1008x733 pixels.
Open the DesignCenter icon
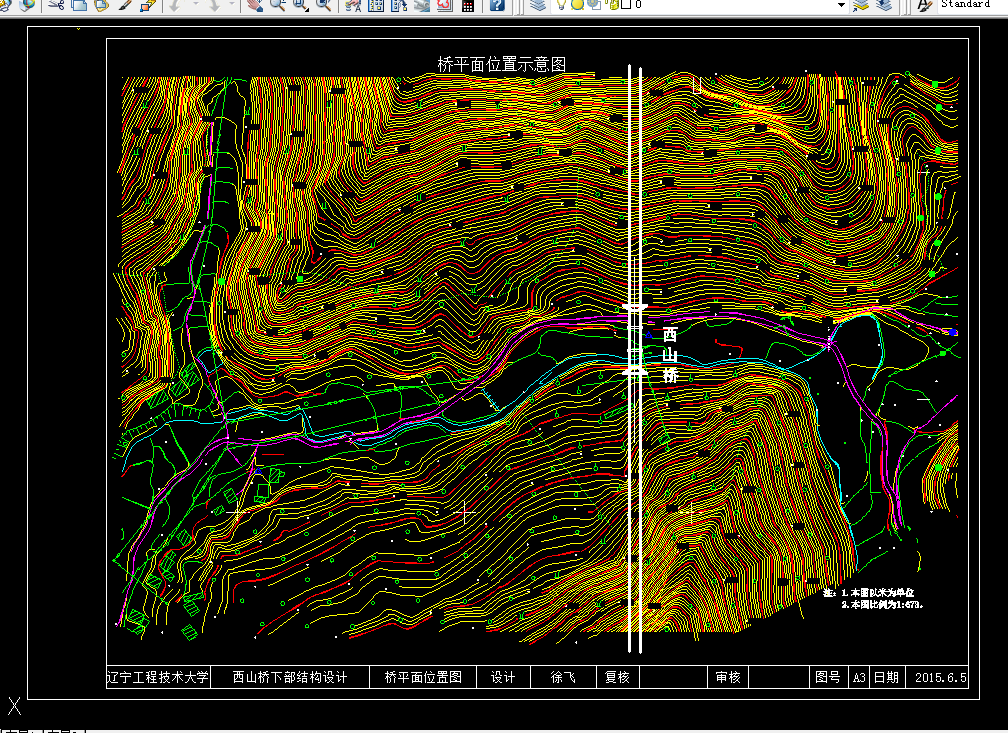tap(376, 5)
